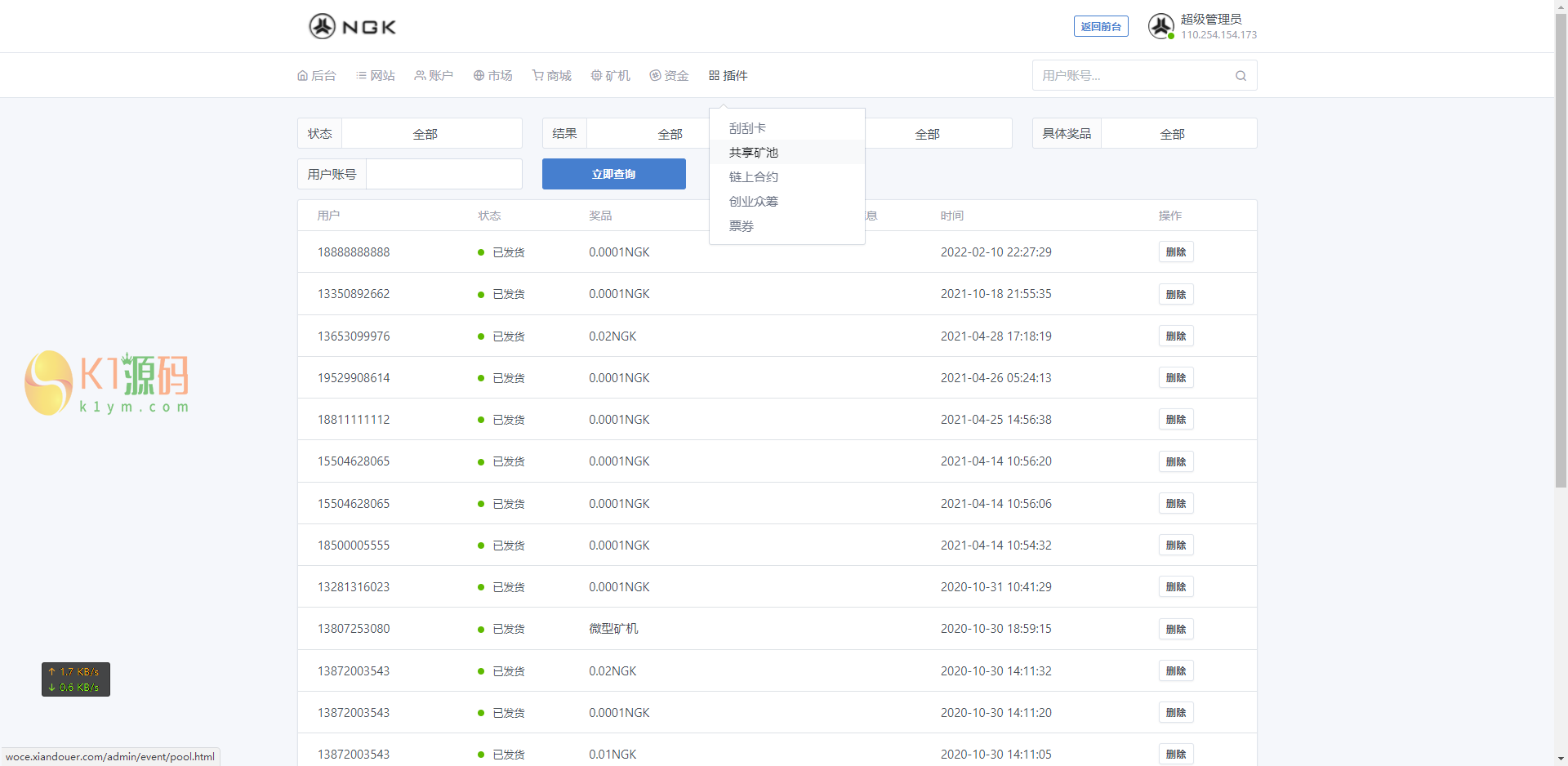
Task: Click the admin avatar icon
Action: 1160,26
